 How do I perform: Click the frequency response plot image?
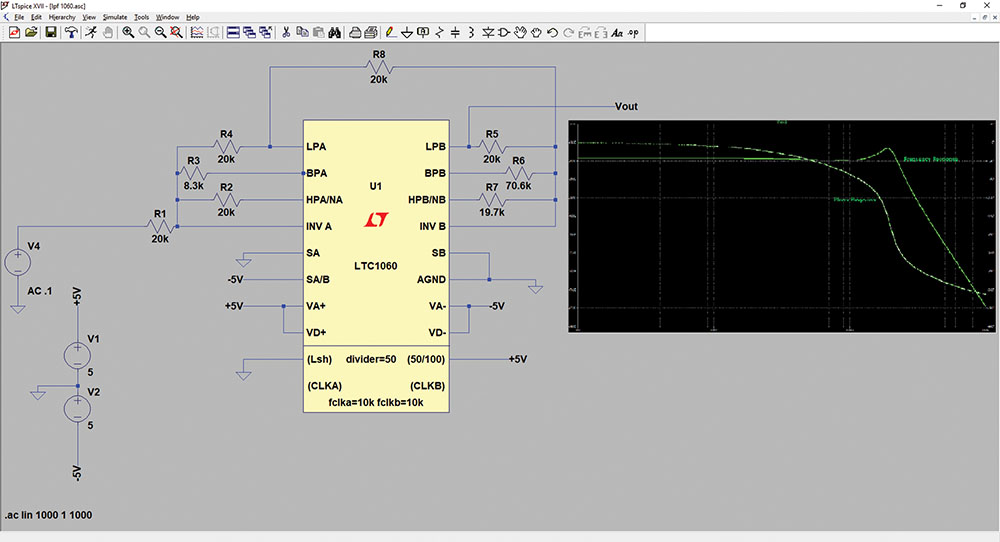click(782, 226)
